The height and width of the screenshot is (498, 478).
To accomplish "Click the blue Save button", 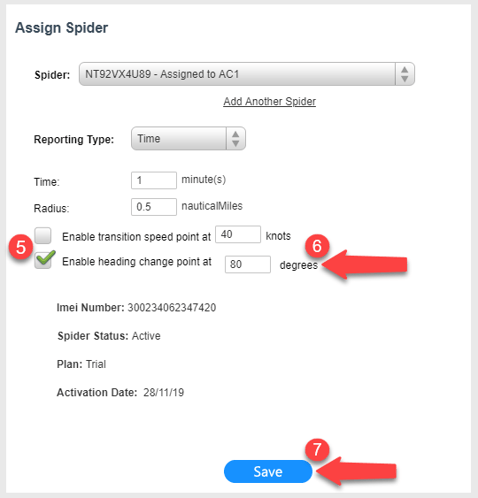I will tap(268, 472).
